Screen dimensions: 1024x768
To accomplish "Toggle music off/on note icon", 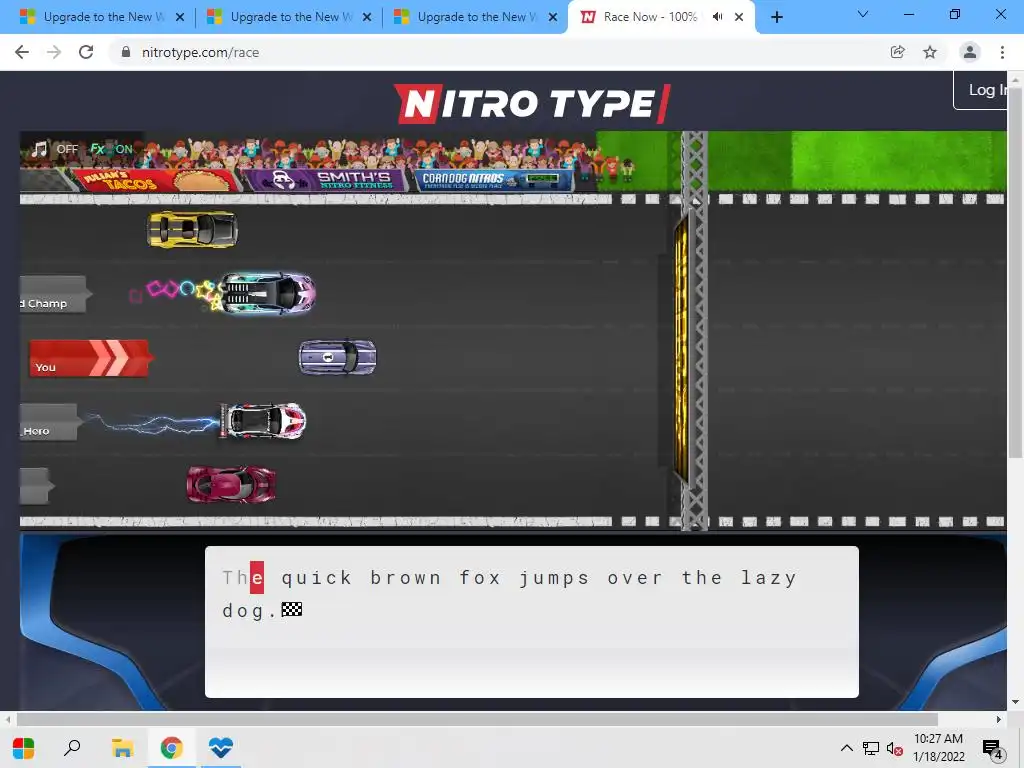I will pyautogui.click(x=40, y=149).
